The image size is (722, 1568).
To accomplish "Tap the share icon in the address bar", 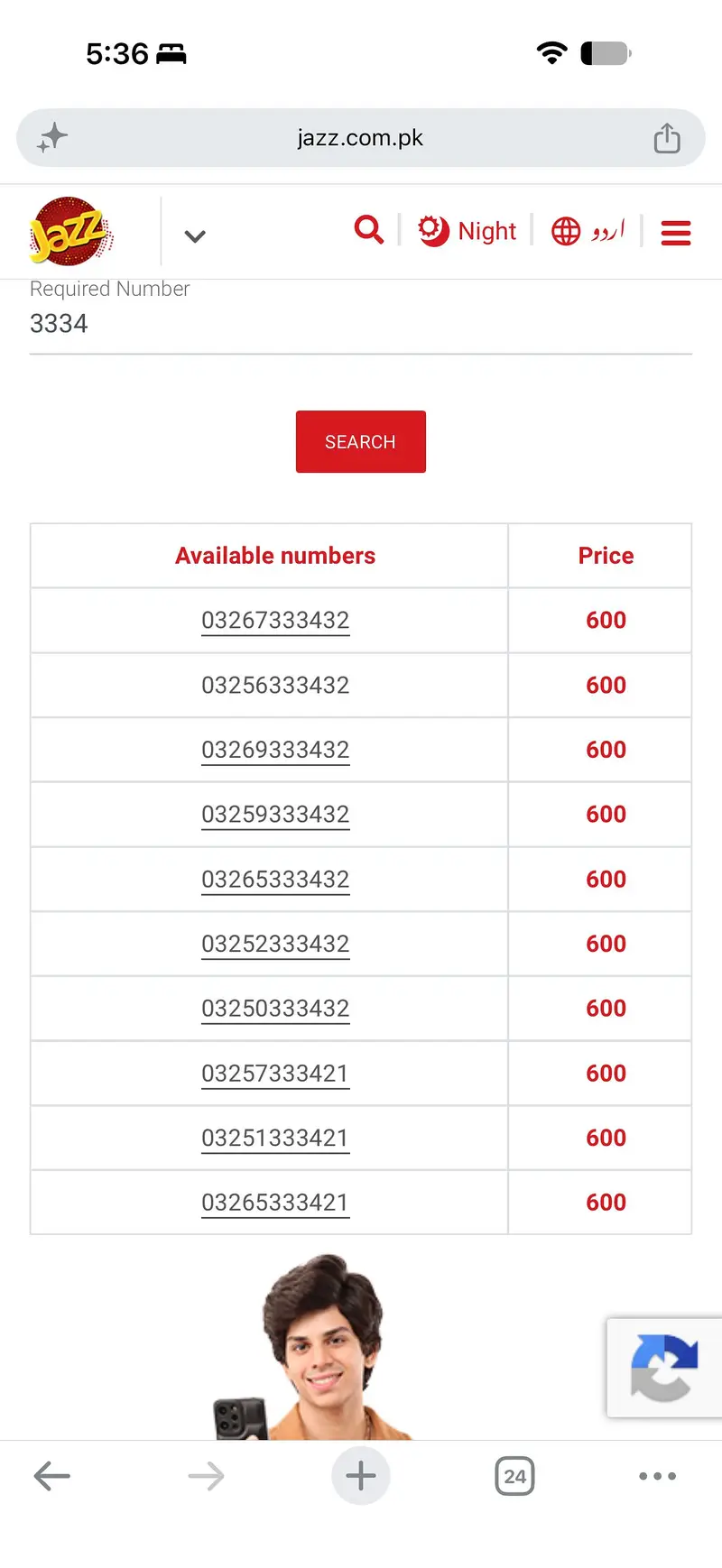I will click(667, 138).
